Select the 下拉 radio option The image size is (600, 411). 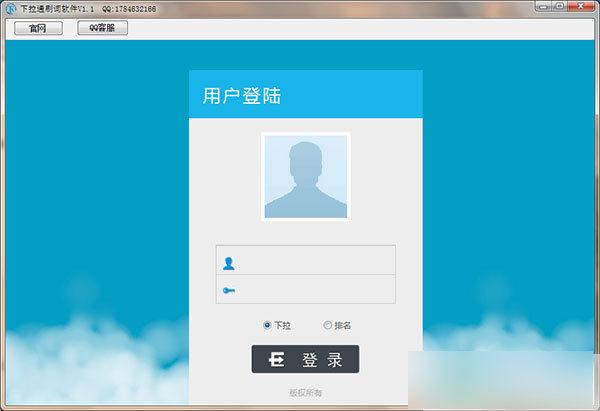click(267, 325)
